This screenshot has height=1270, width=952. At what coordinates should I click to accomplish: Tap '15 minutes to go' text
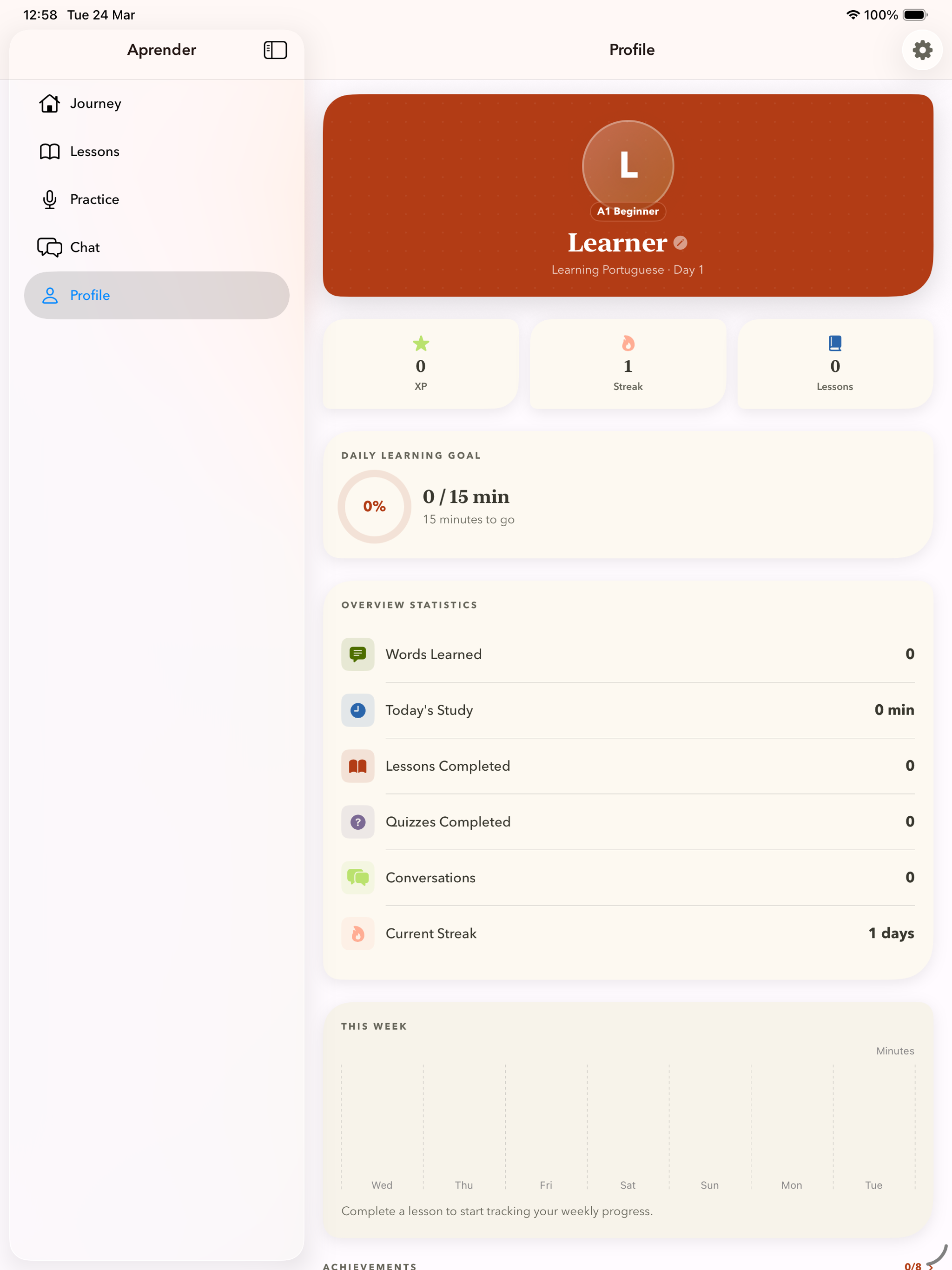469,520
